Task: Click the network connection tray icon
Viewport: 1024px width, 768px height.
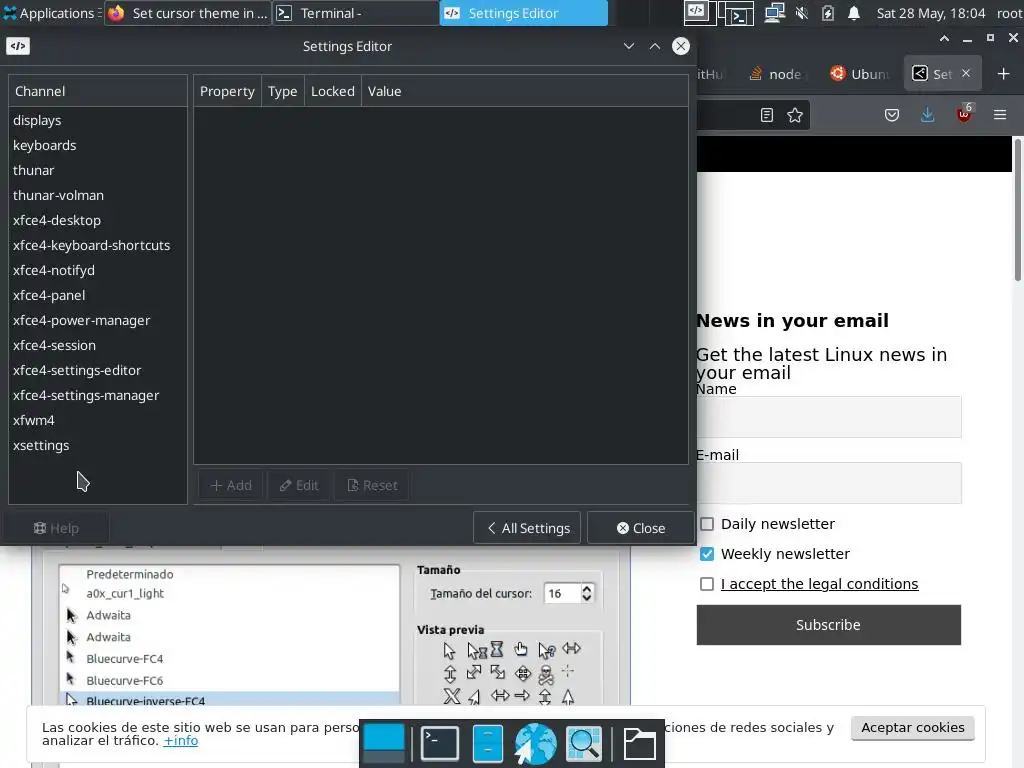Action: pos(775,13)
